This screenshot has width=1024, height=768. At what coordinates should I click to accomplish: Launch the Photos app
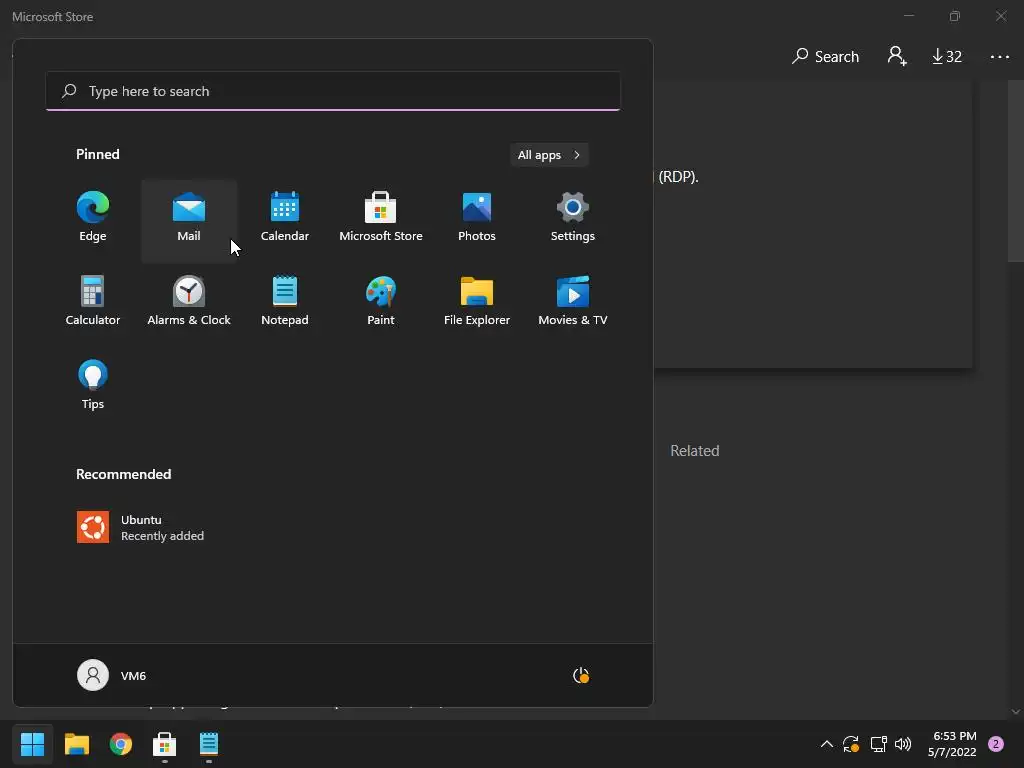(477, 219)
